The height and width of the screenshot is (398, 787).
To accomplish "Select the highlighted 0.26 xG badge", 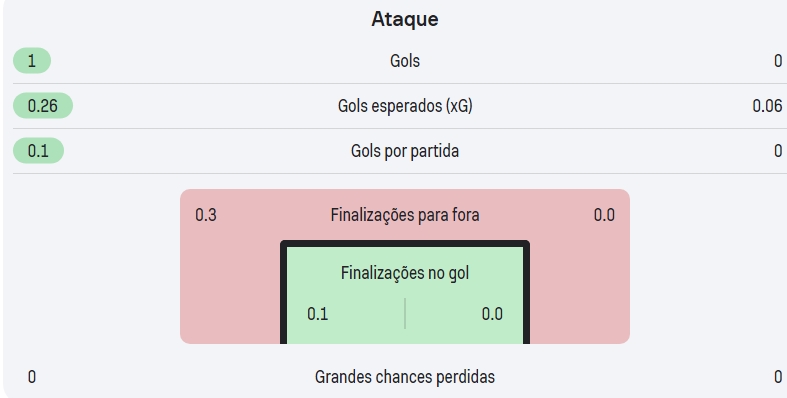I will [x=43, y=106].
